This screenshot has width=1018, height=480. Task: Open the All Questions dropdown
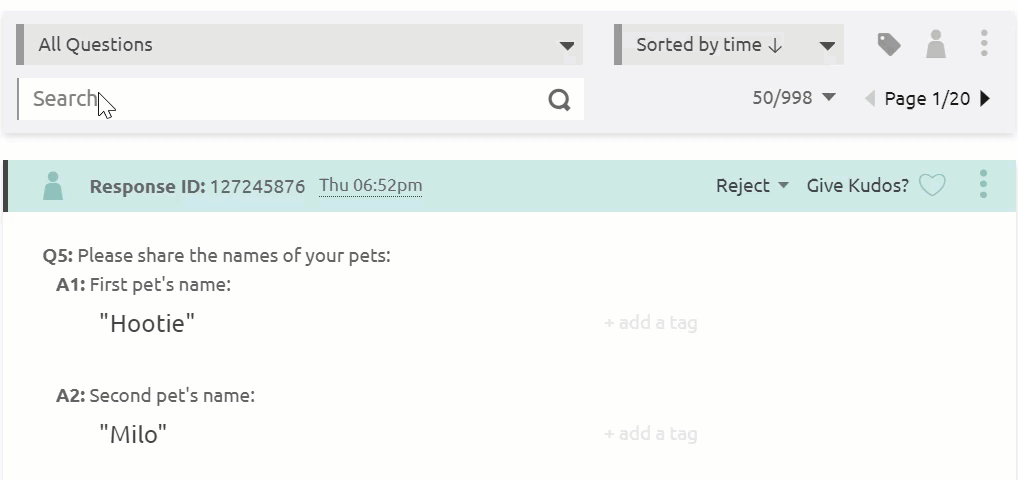coord(299,44)
